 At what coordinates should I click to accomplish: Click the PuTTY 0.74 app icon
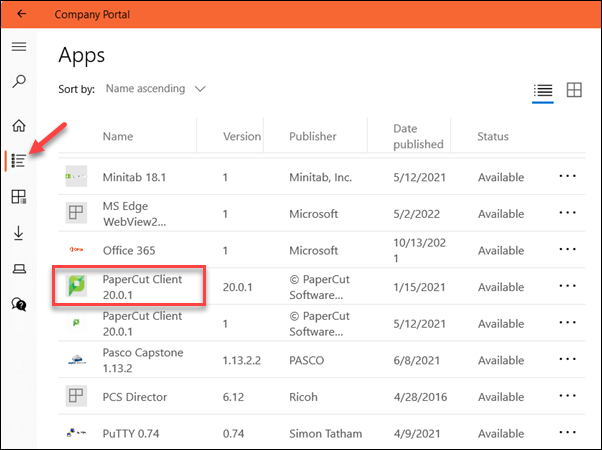76,433
